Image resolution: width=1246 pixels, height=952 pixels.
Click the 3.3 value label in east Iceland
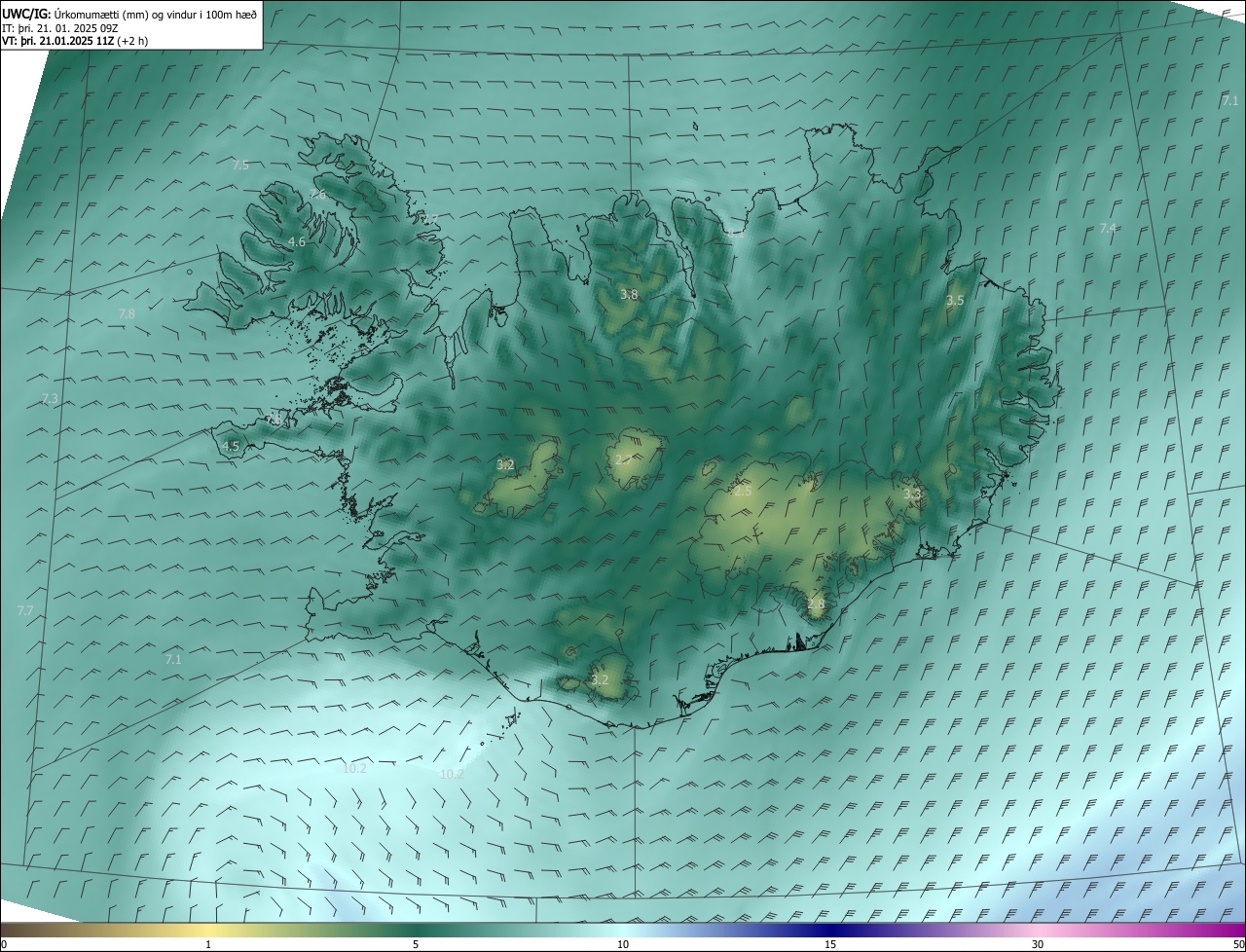coord(912,494)
